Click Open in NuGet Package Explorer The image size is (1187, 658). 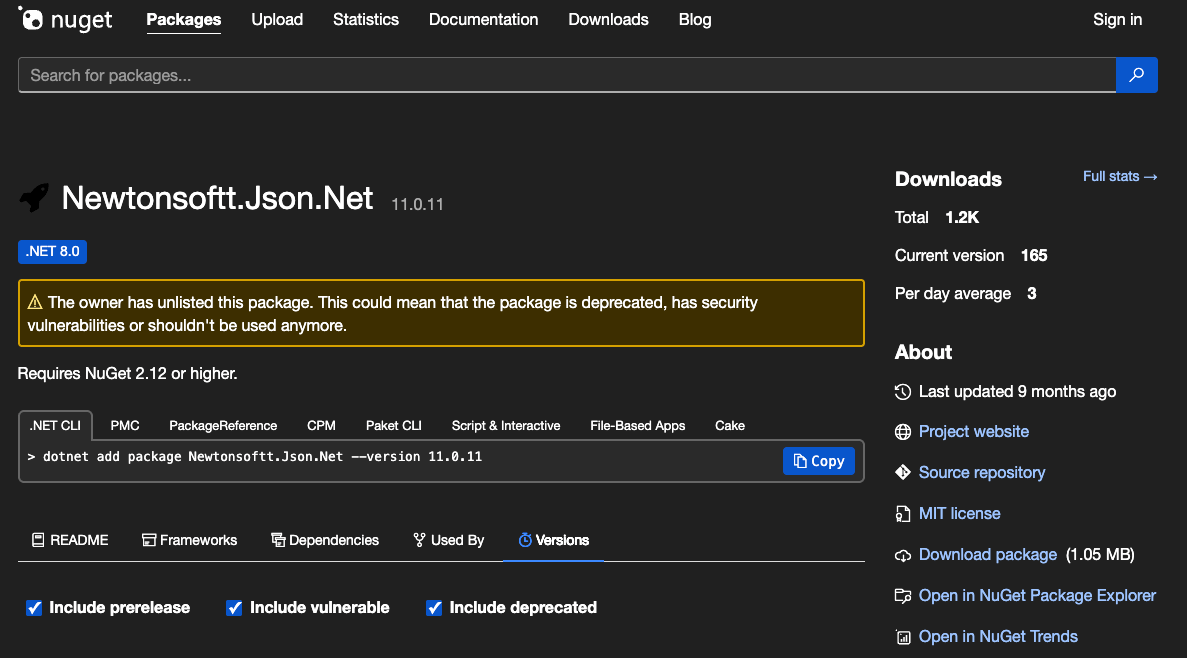tap(1037, 596)
